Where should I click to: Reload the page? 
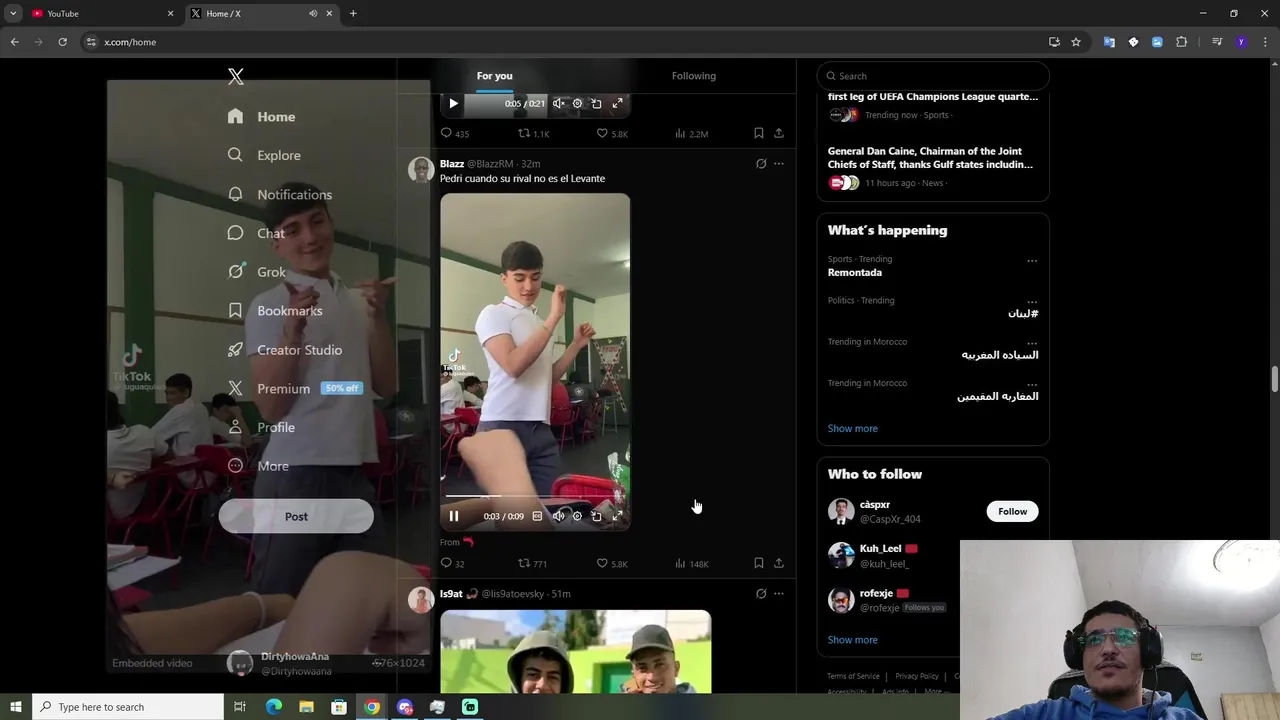click(62, 42)
